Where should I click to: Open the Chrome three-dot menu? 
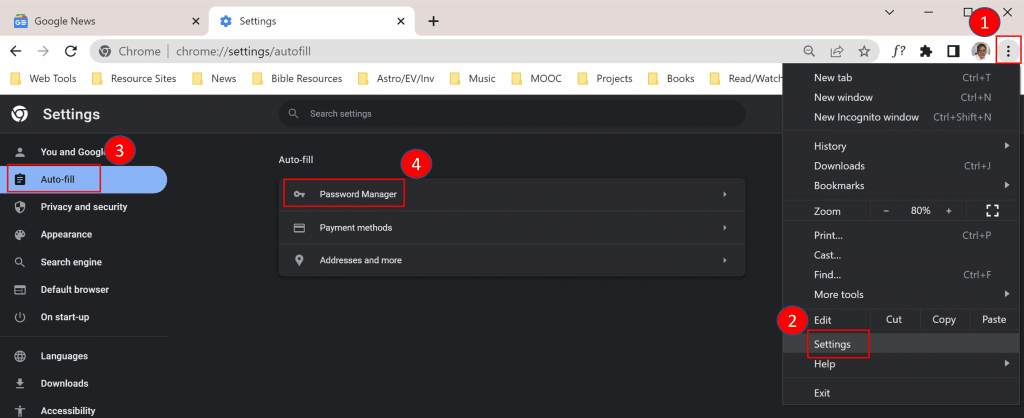tap(1008, 50)
